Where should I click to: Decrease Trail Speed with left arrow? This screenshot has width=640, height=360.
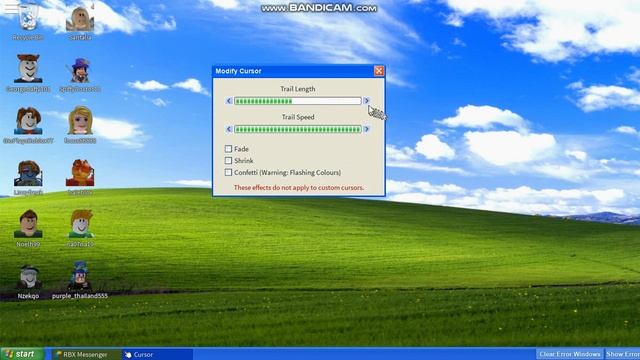[x=229, y=129]
